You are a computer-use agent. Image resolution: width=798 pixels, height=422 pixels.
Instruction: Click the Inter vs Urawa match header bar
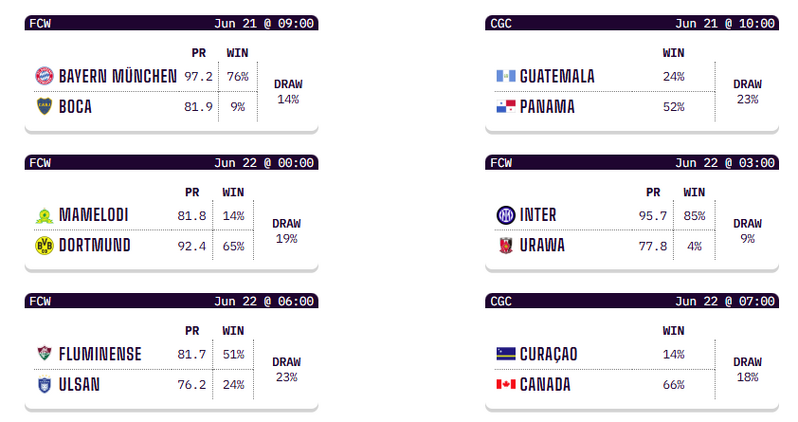tap(632, 162)
